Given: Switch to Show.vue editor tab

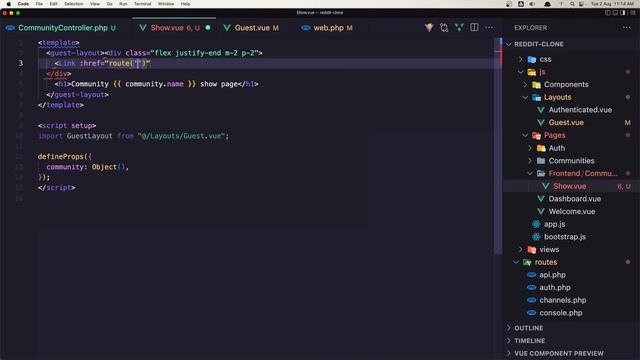Looking at the screenshot, I should tap(175, 28).
